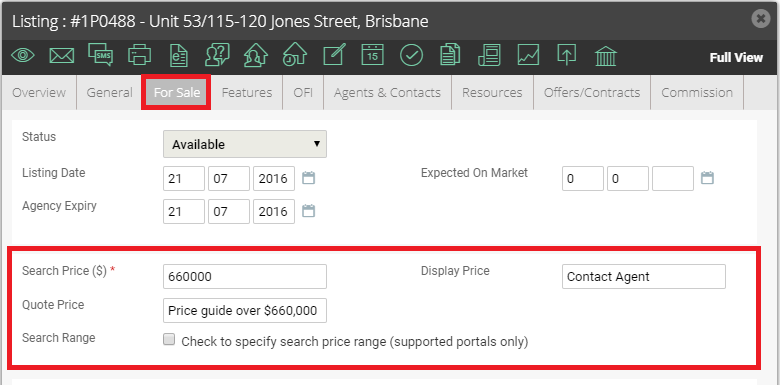Click the Full View link
The height and width of the screenshot is (385, 781).
click(x=736, y=58)
